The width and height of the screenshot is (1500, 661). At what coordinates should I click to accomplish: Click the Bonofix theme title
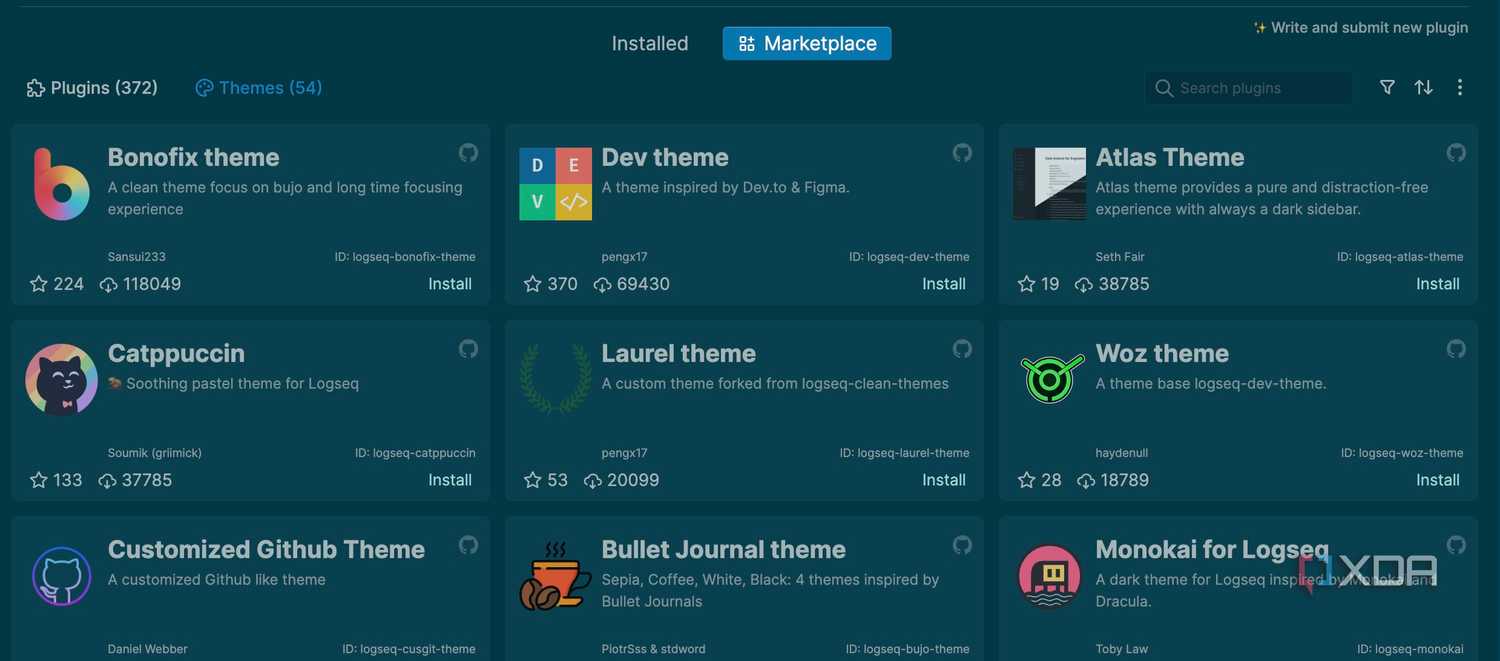click(194, 157)
